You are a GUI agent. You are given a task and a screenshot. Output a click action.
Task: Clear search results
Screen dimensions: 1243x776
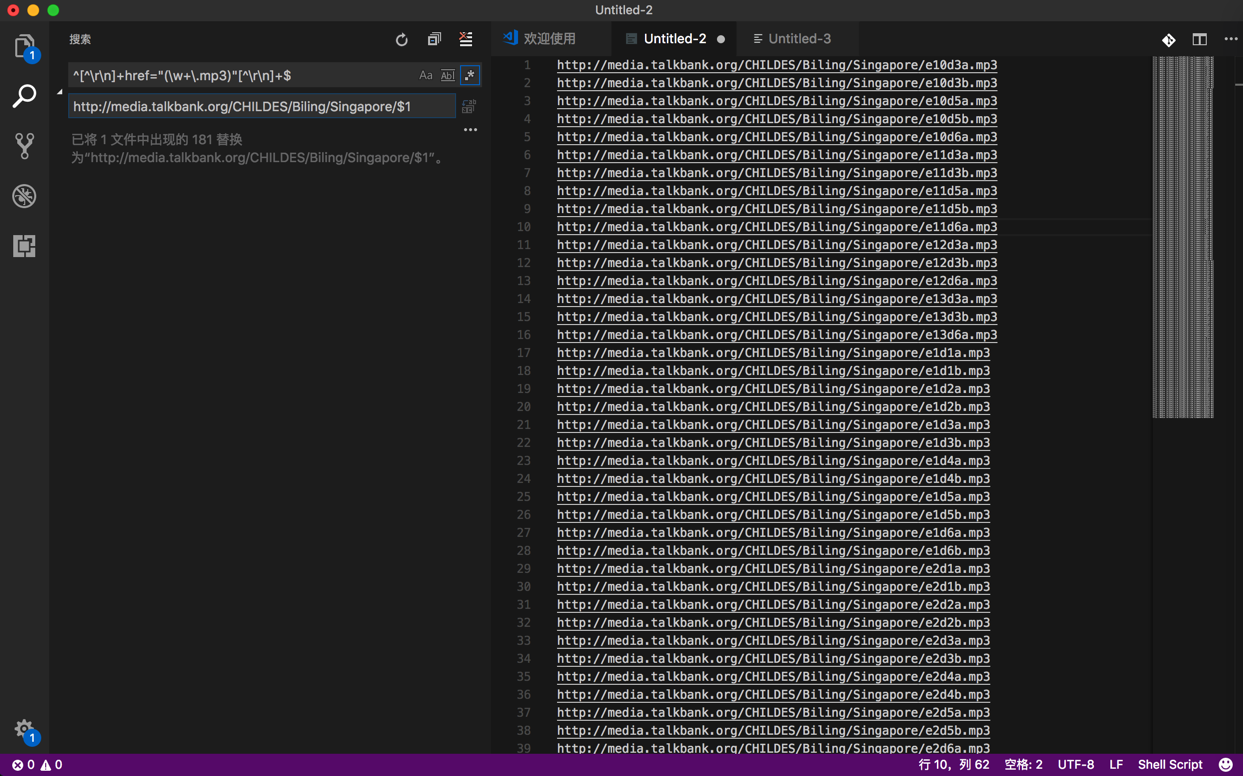point(466,40)
